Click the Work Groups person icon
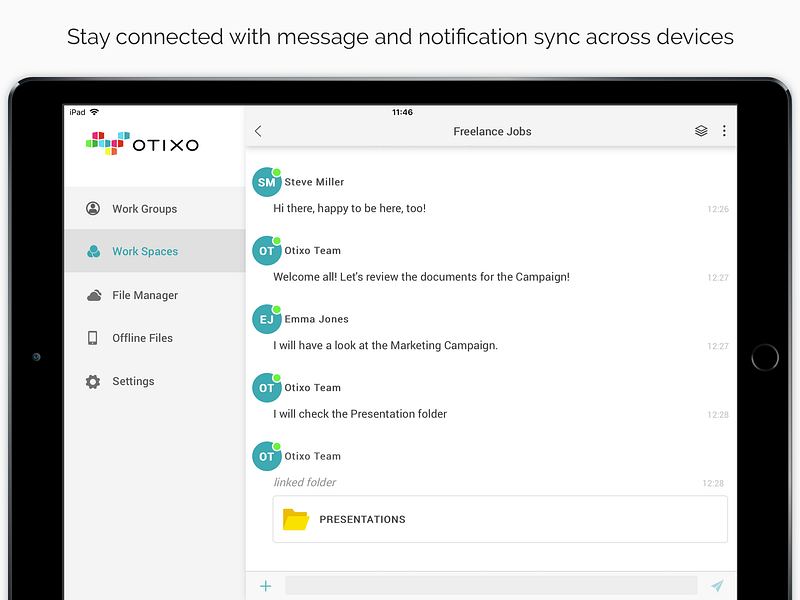Image resolution: width=800 pixels, height=600 pixels. point(93,208)
